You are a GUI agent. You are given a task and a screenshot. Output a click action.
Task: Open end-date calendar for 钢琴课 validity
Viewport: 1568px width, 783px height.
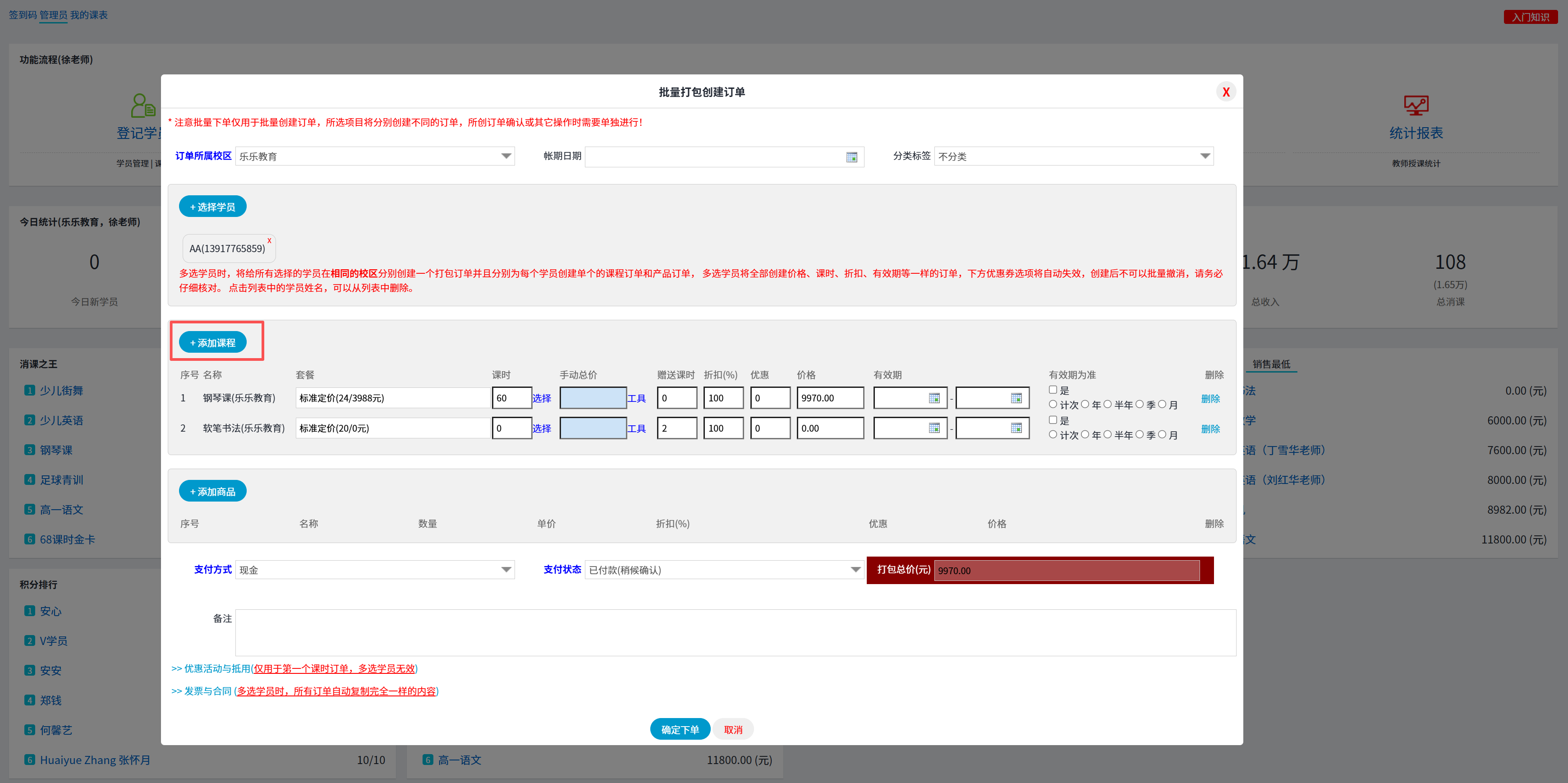click(1016, 398)
